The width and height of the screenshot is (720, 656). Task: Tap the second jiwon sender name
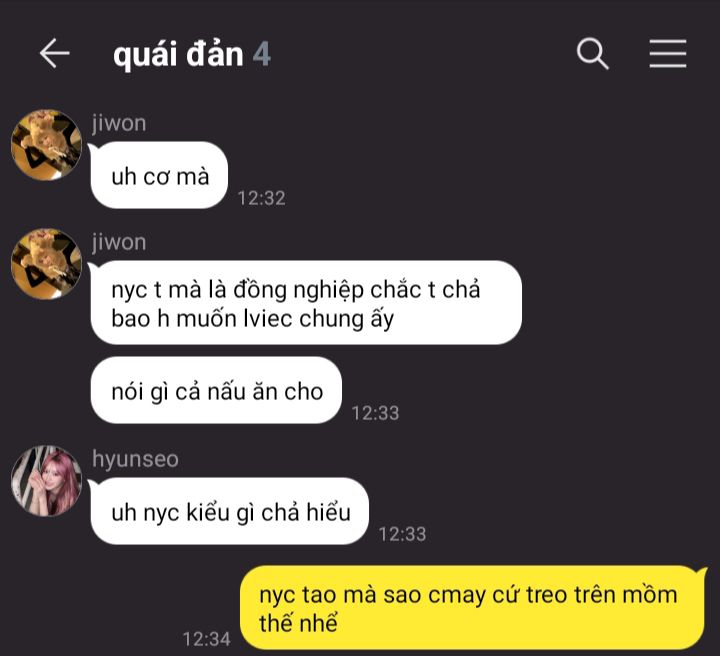click(119, 242)
